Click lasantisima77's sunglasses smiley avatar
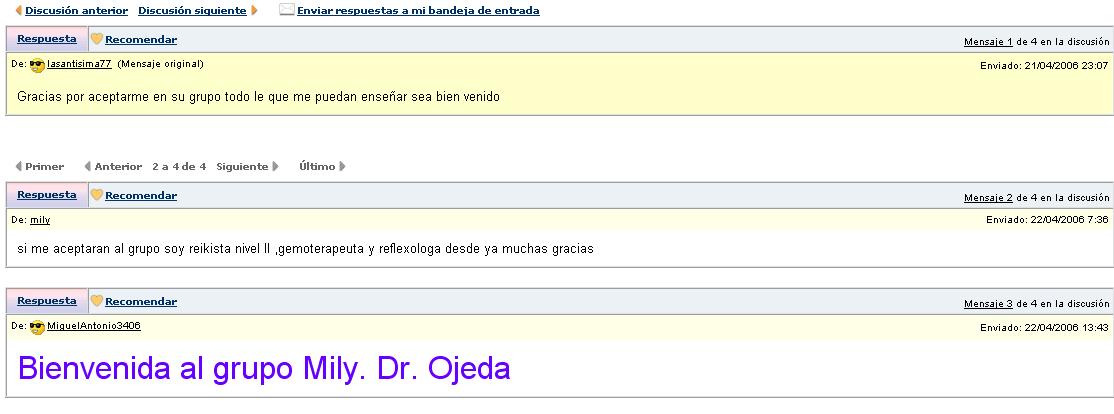Screen dimensions: 1114x414 point(37,65)
